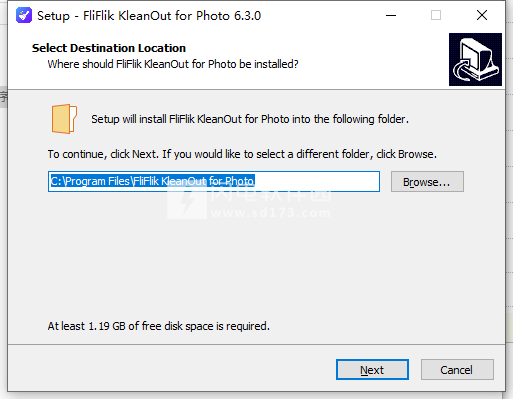
Task: Click the Setup window title text
Action: pos(149,16)
